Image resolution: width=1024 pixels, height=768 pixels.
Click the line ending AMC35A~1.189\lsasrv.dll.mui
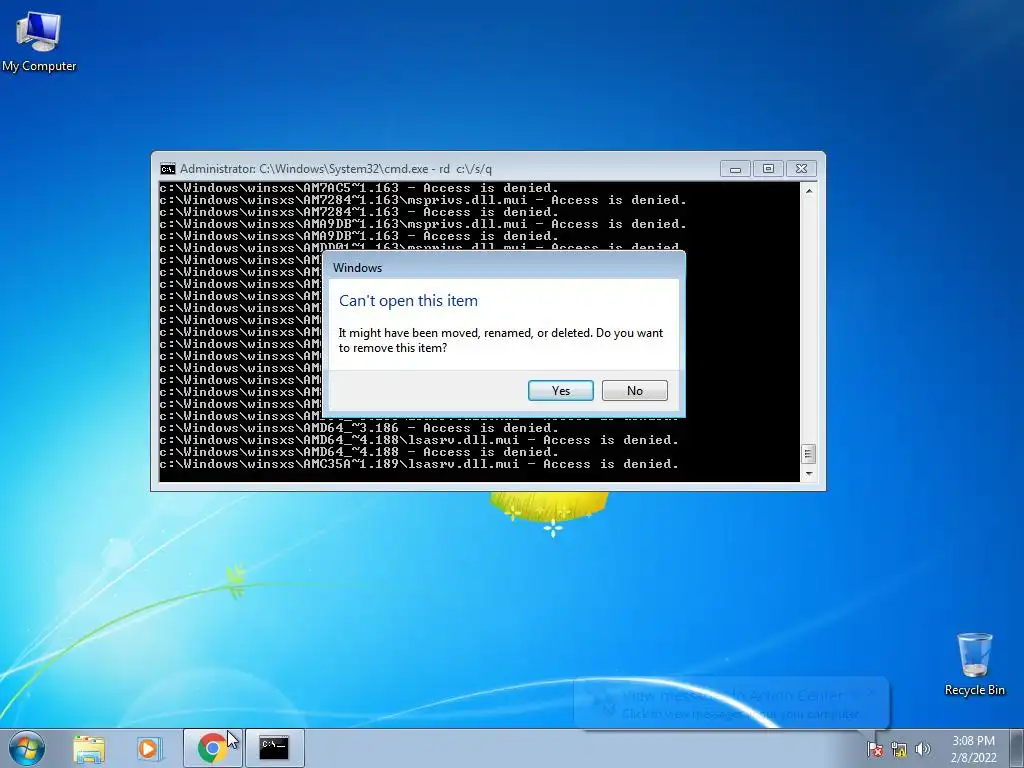pyautogui.click(x=419, y=464)
